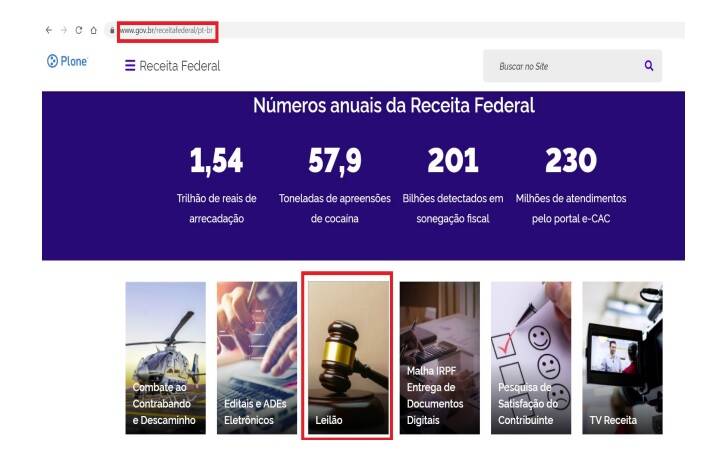The width and height of the screenshot is (702, 471).
Task: Click the padlock site security icon
Action: tap(112, 30)
